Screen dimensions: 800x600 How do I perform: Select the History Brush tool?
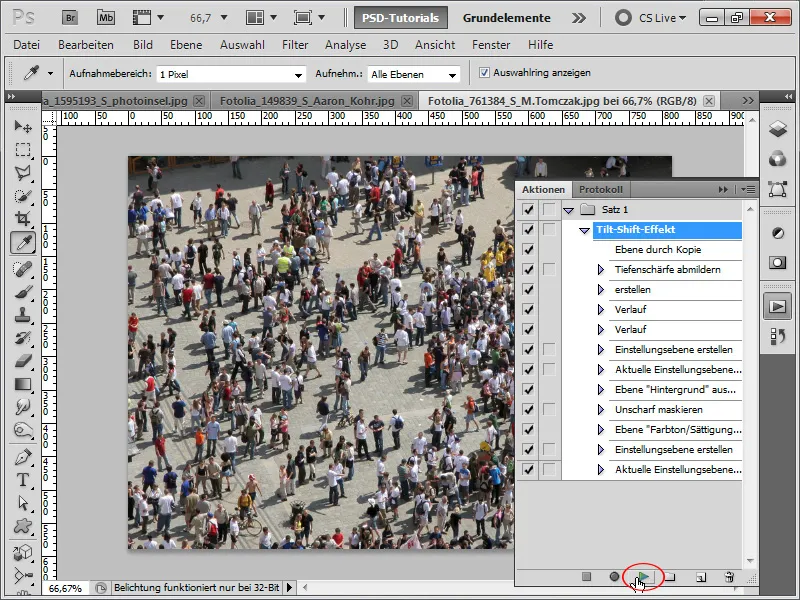23,338
